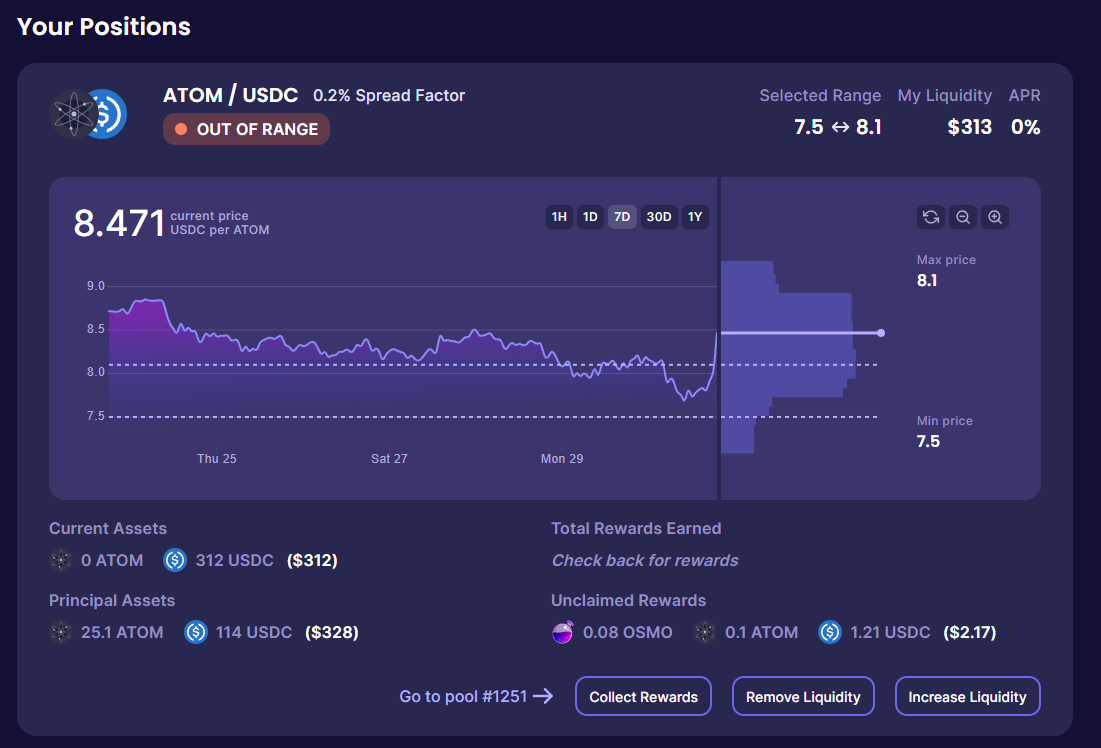Click the USDC icon in Unclaimed Rewards

pyautogui.click(x=830, y=632)
